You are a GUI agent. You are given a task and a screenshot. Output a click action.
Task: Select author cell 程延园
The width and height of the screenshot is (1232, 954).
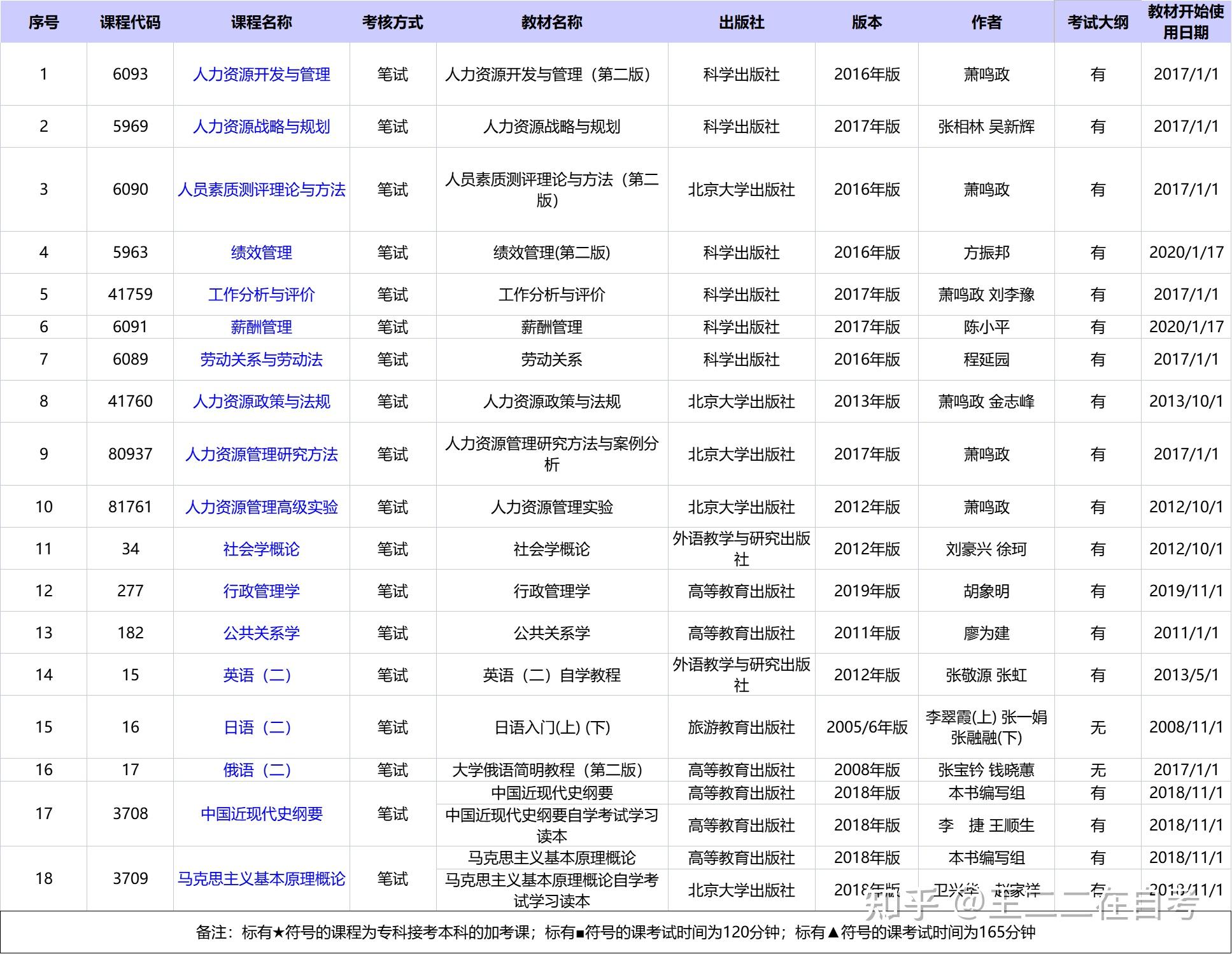(x=986, y=360)
